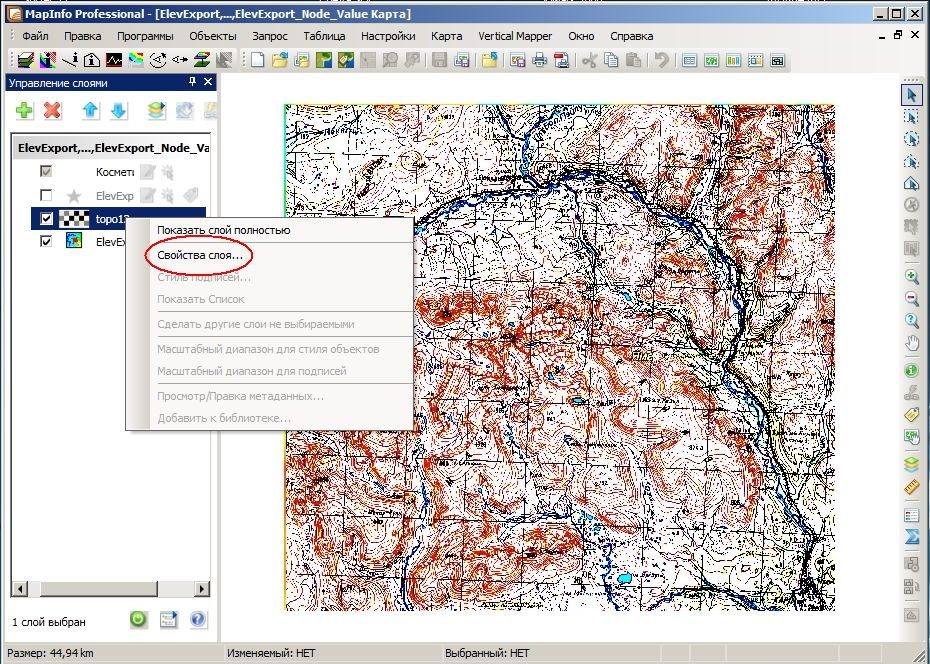Open the Окно menu
930x664 pixels.
click(x=581, y=36)
